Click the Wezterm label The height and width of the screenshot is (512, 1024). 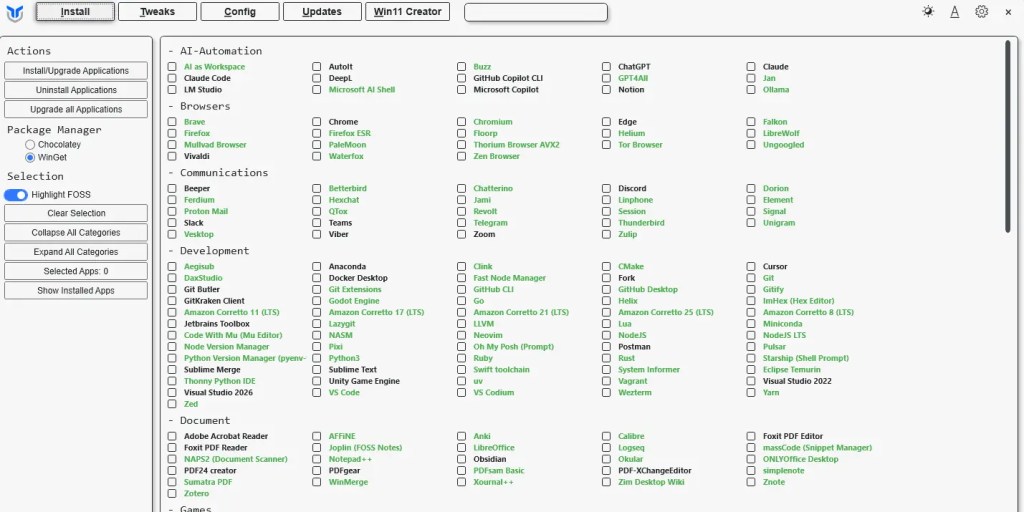pos(635,392)
